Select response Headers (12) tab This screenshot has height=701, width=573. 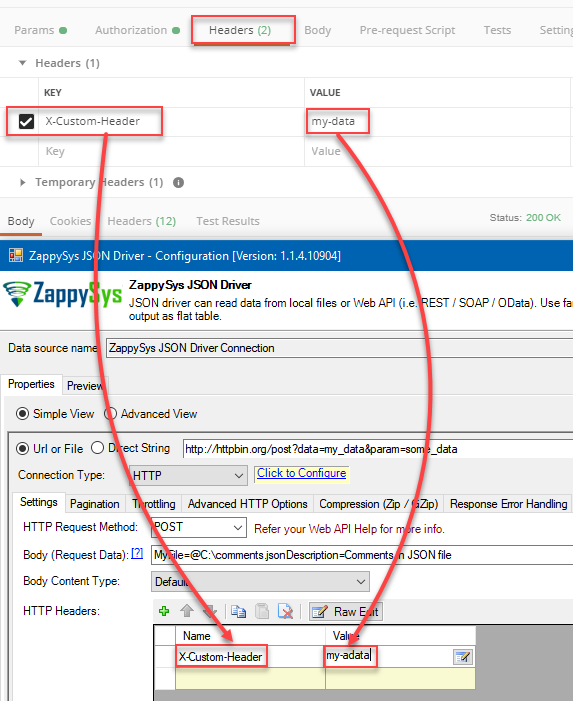click(142, 221)
